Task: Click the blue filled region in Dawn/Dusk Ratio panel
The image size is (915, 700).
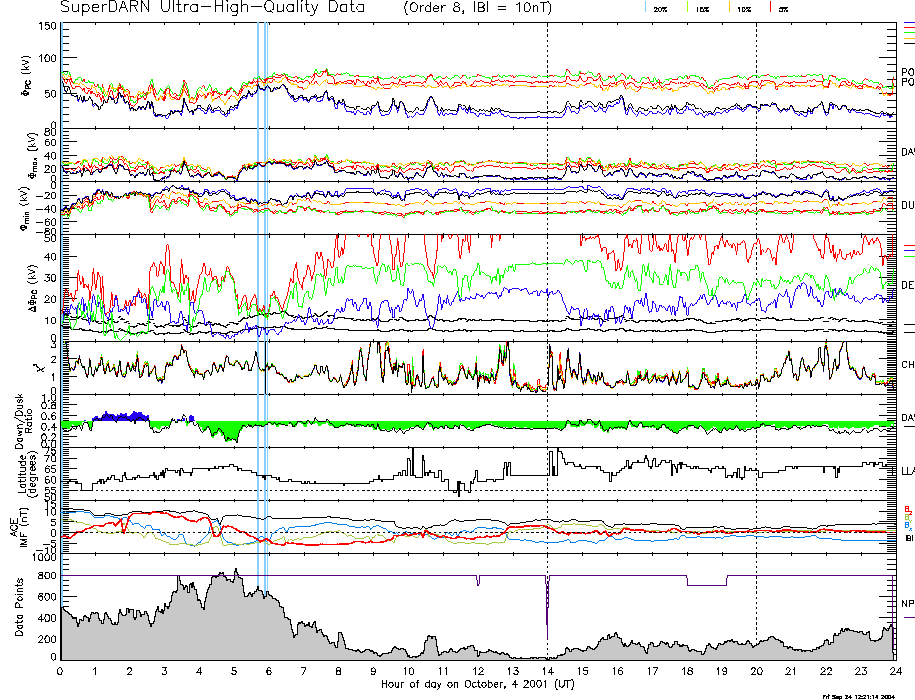Action: [x=120, y=416]
